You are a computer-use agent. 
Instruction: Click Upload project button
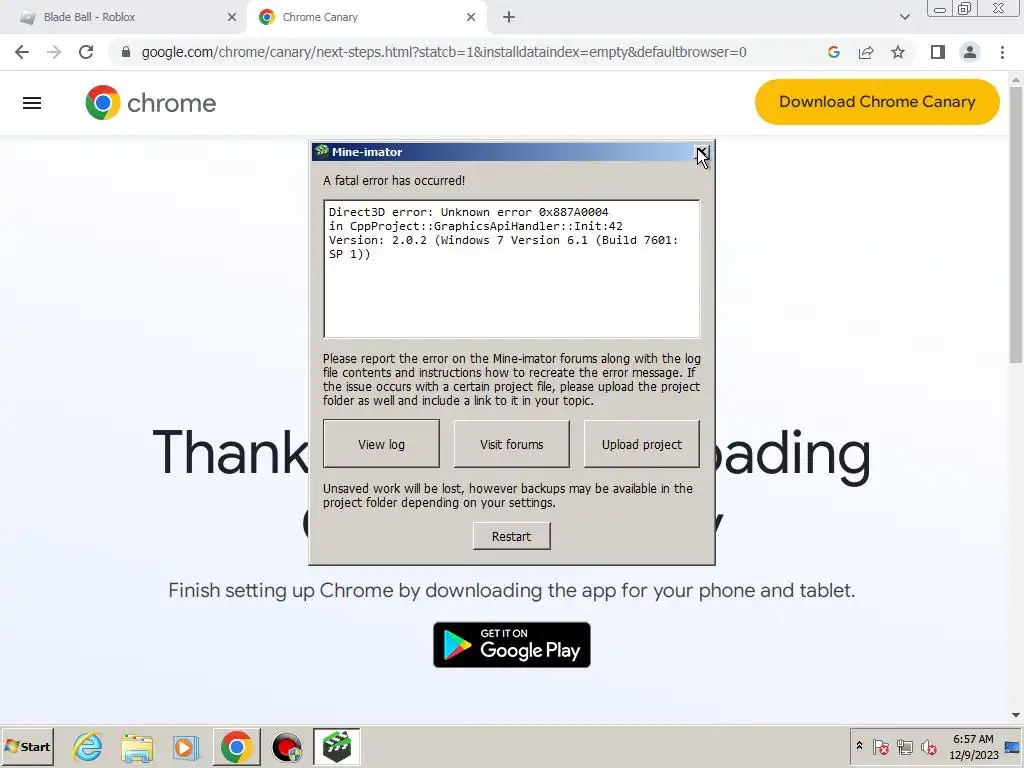pyautogui.click(x=641, y=444)
